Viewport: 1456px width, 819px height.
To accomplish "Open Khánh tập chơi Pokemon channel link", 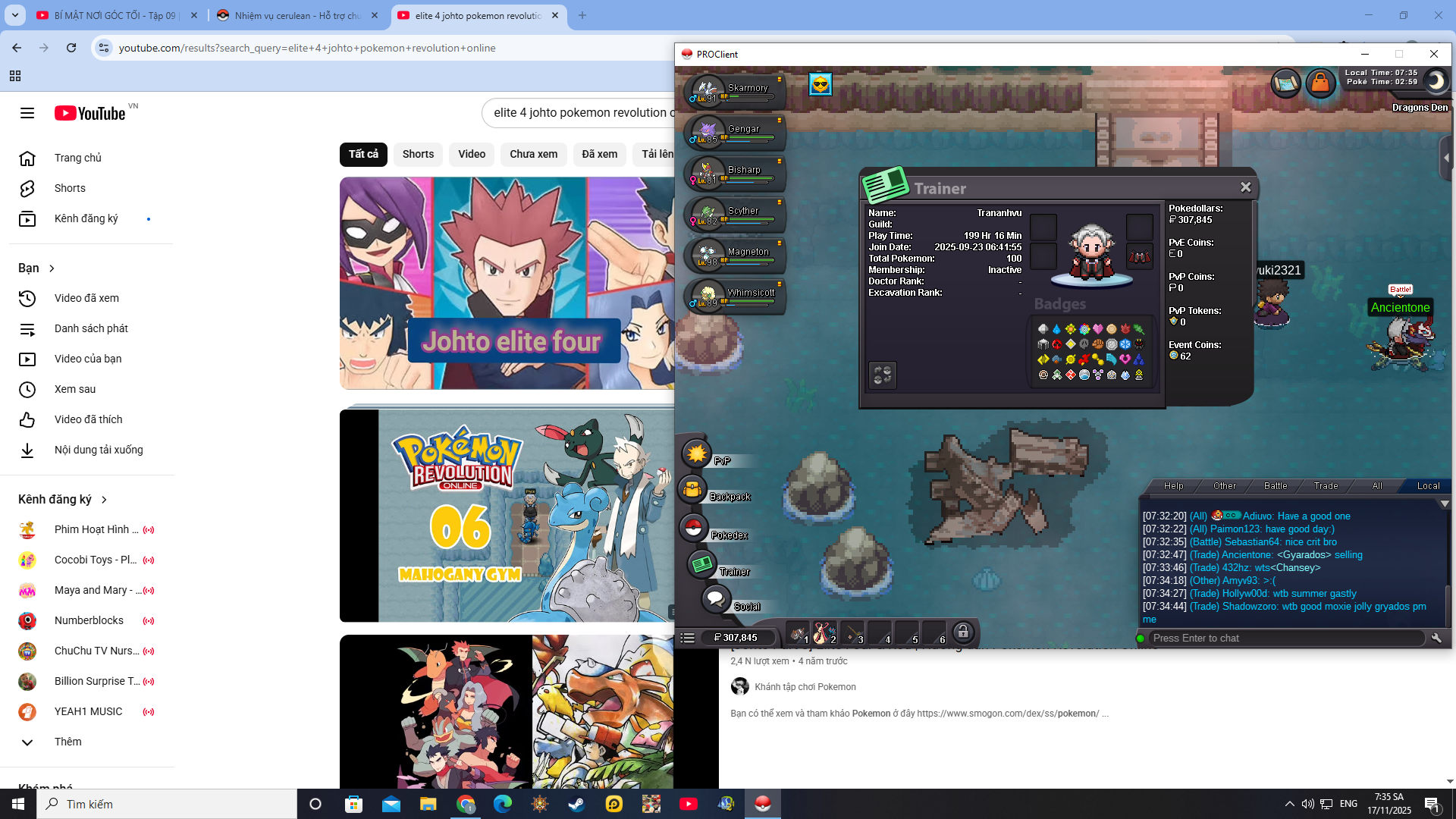I will (x=805, y=687).
